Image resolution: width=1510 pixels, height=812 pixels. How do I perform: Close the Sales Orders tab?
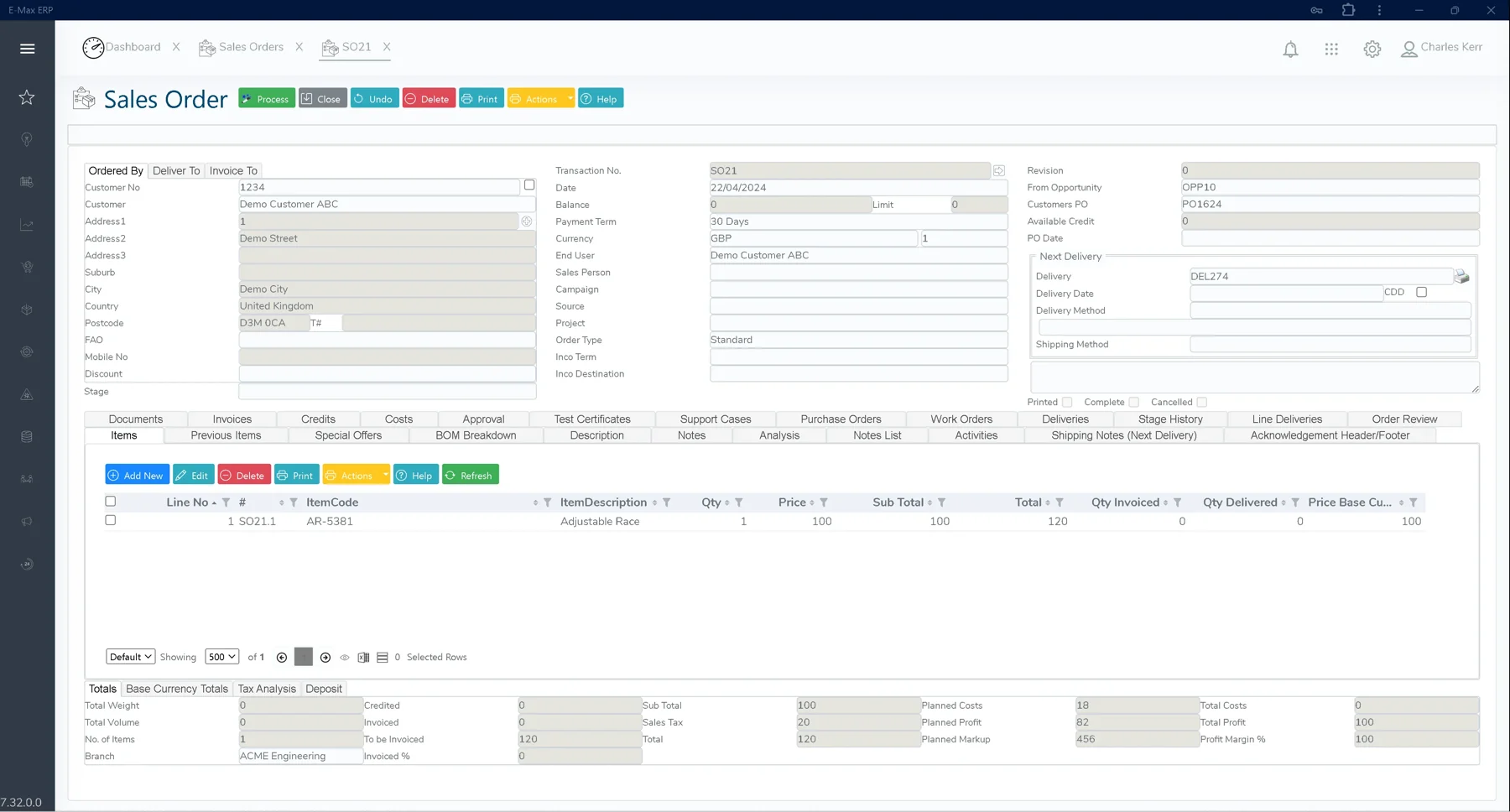(x=299, y=47)
